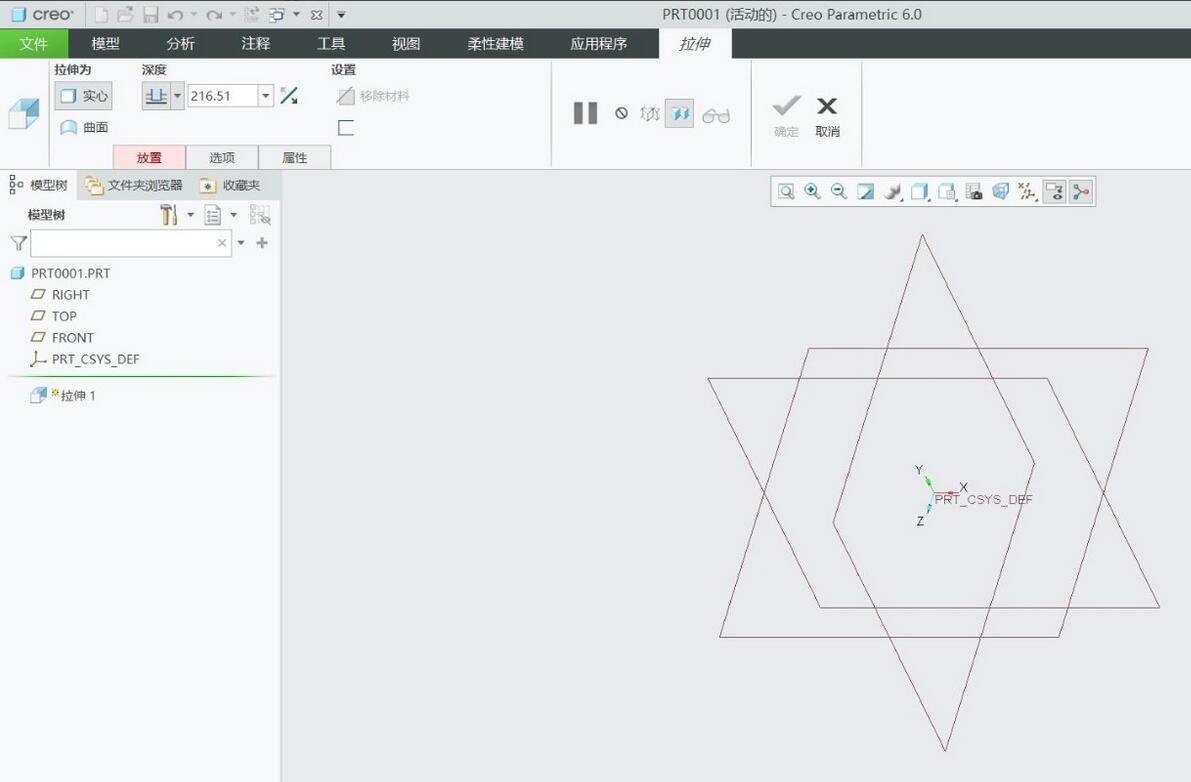
Task: Open the 选项 options panel
Action: [222, 157]
